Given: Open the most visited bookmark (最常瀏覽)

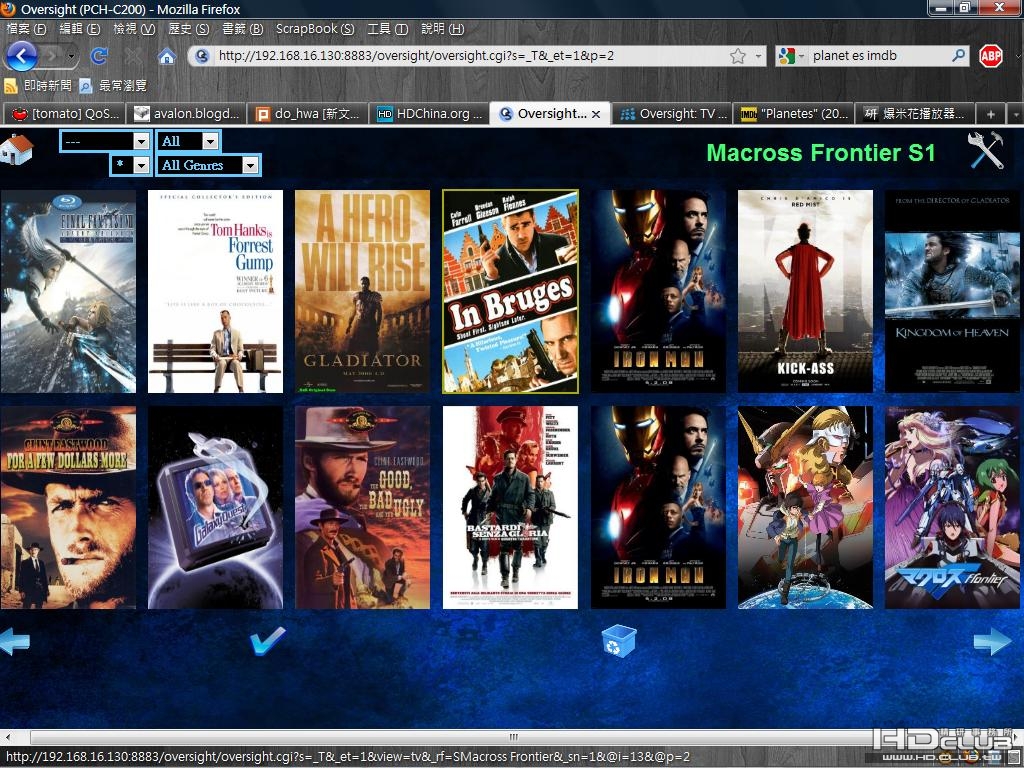Looking at the screenshot, I should point(113,86).
